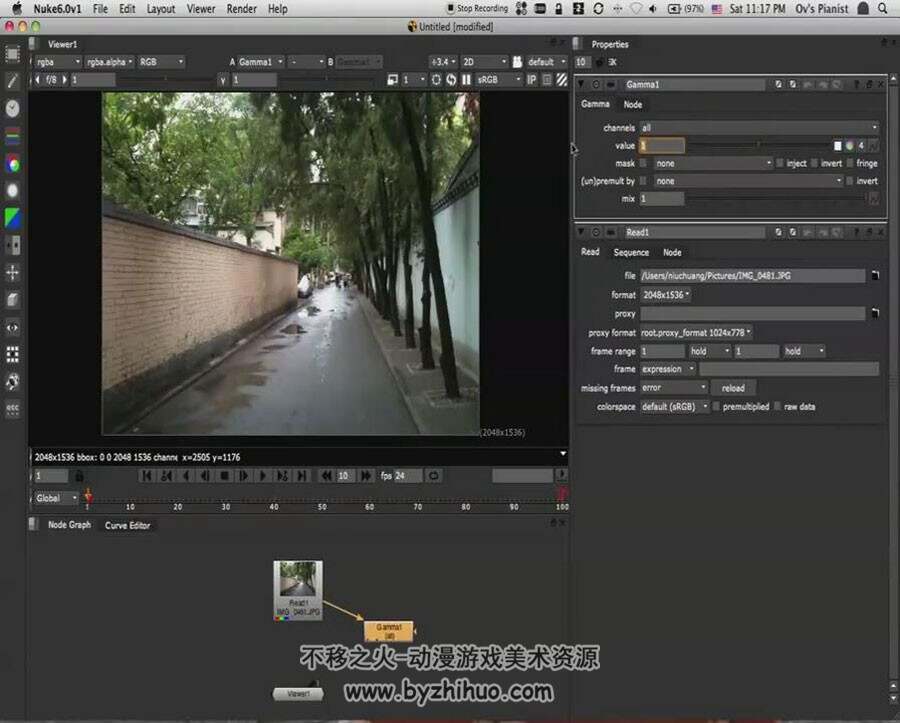Image resolution: width=900 pixels, height=723 pixels.
Task: Open the Viewer menu
Action: coord(200,9)
